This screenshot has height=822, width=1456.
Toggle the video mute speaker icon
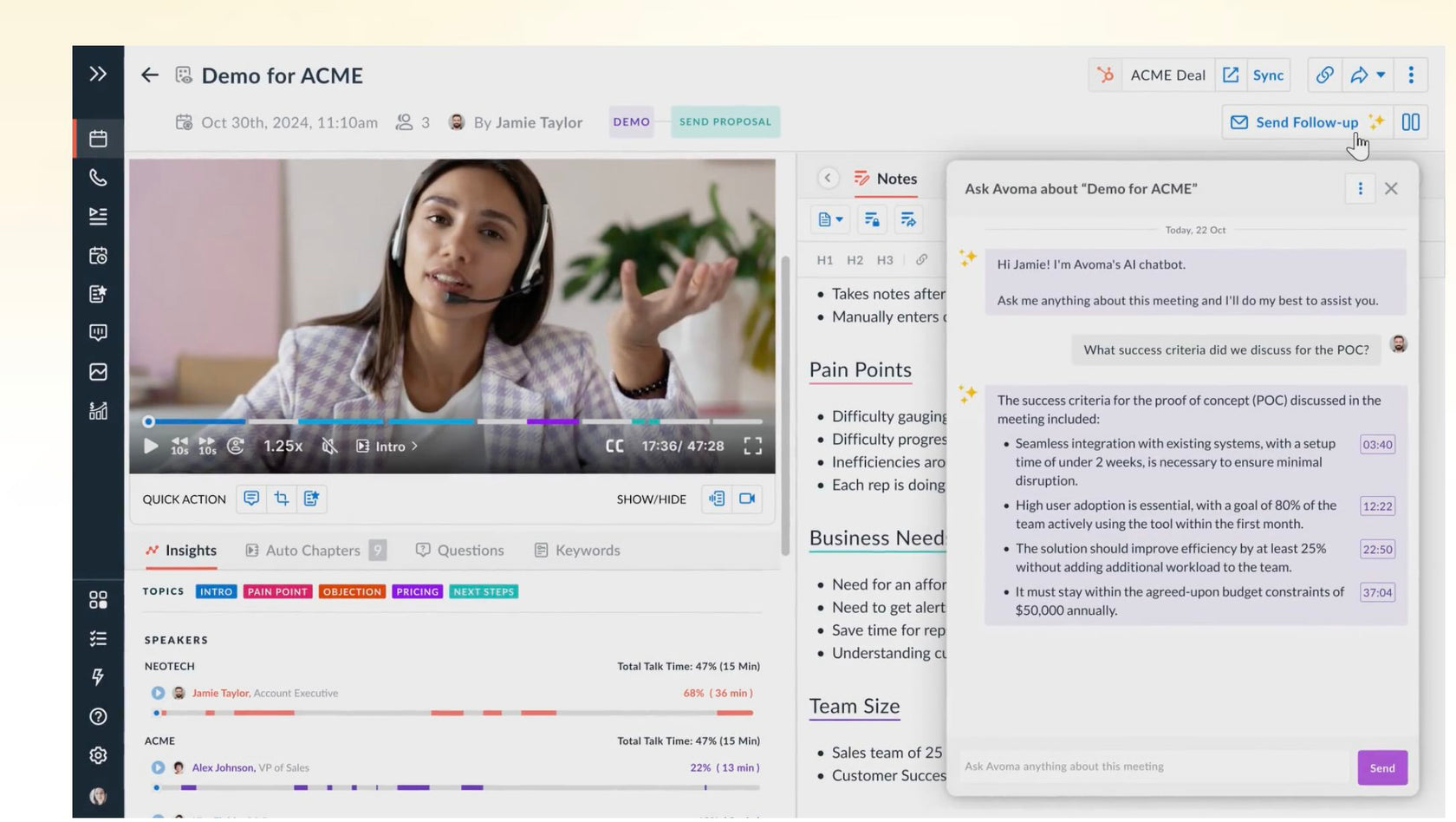[x=329, y=446]
